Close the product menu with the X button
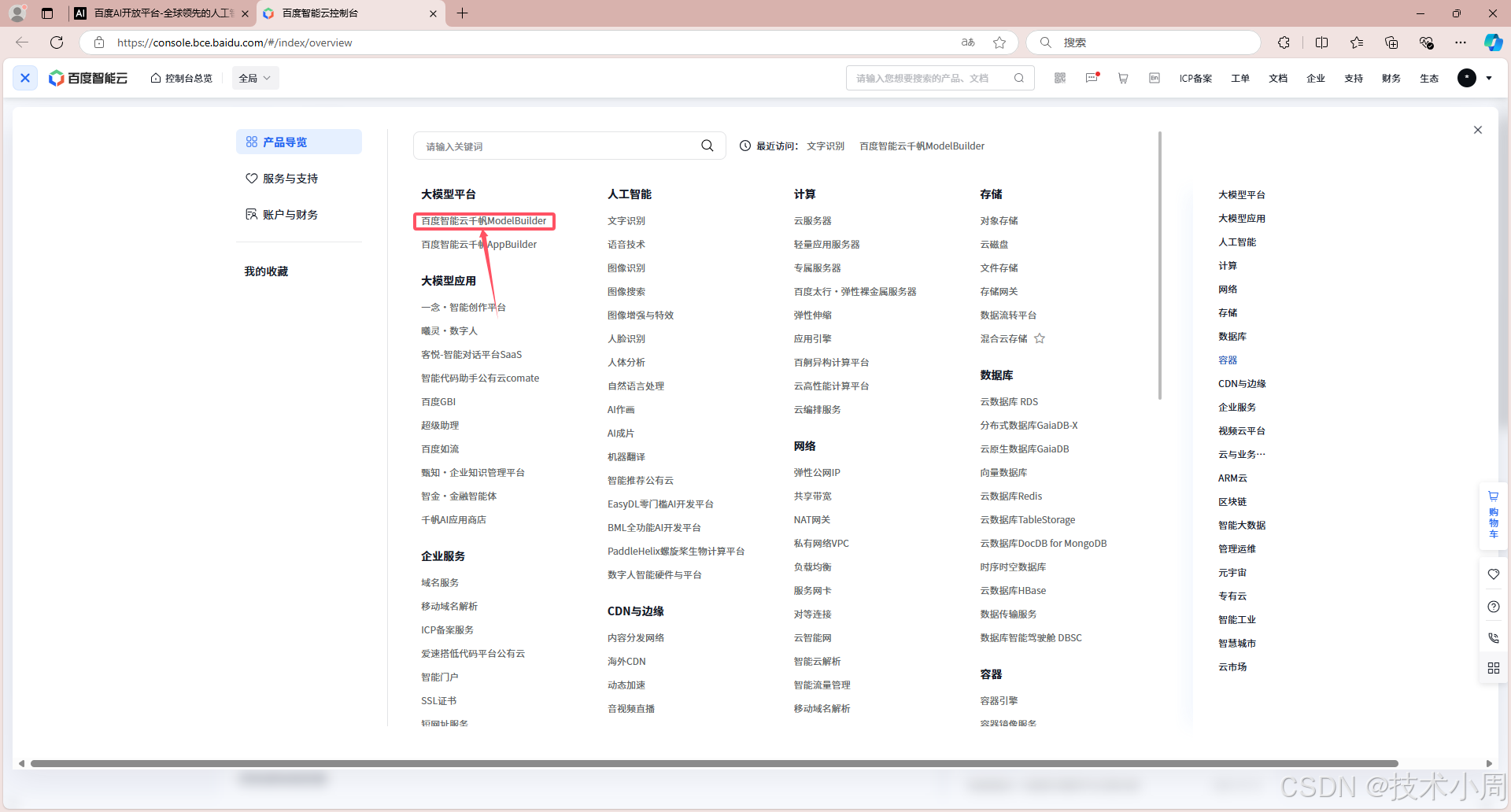The width and height of the screenshot is (1511, 812). tap(25, 78)
